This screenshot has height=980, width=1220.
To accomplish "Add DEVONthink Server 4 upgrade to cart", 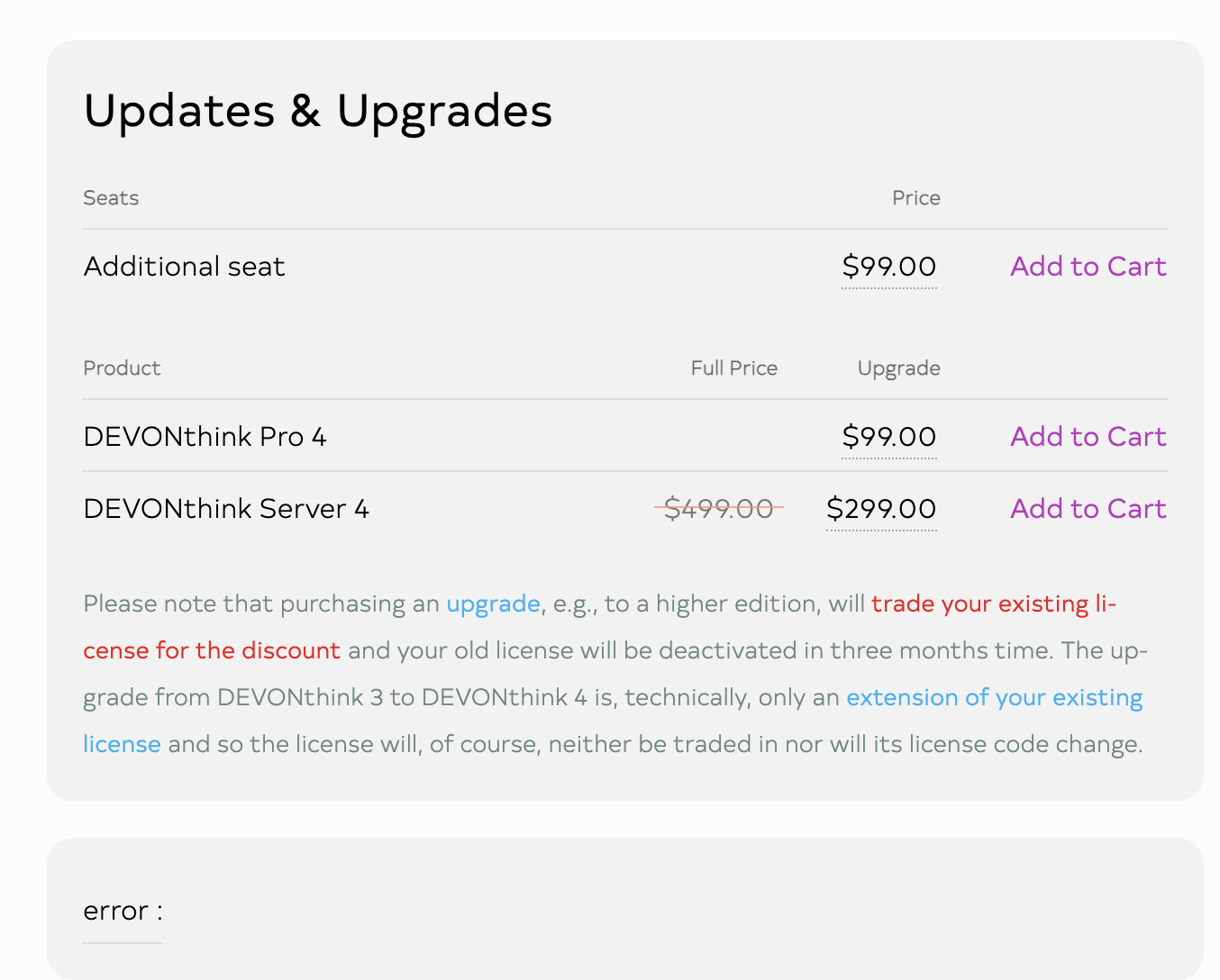I will point(1088,509).
